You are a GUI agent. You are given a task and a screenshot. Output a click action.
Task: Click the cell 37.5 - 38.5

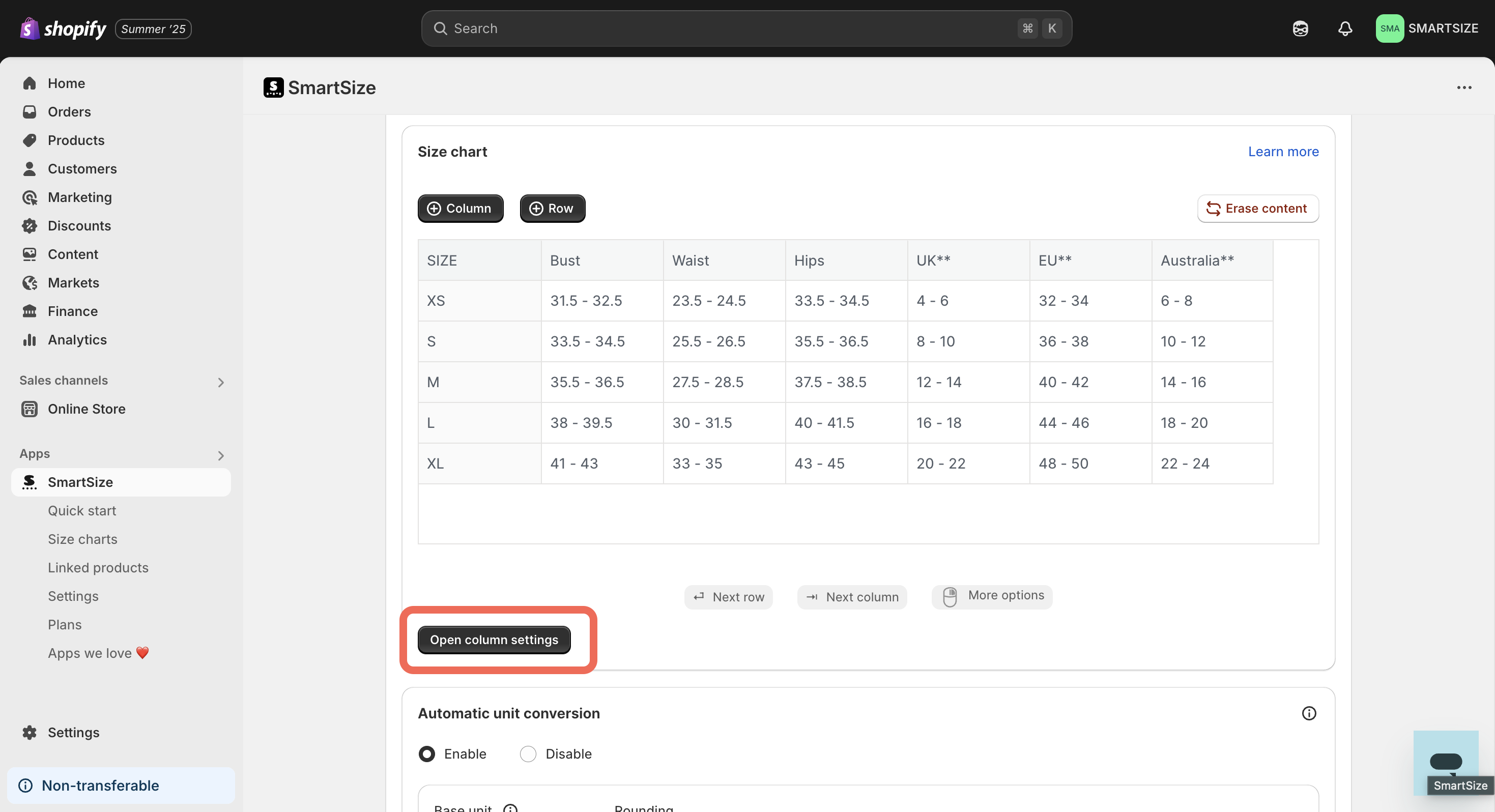[x=846, y=382]
